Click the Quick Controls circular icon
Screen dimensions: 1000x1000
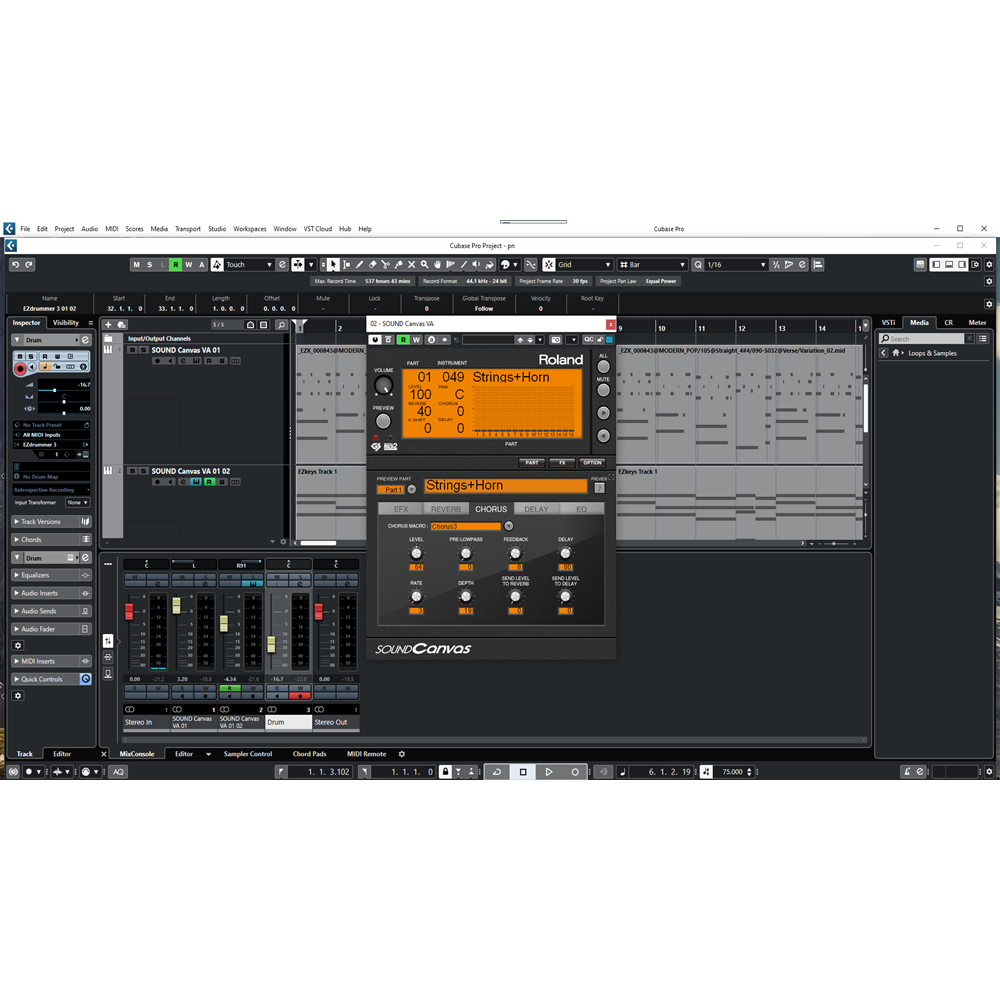click(x=85, y=679)
